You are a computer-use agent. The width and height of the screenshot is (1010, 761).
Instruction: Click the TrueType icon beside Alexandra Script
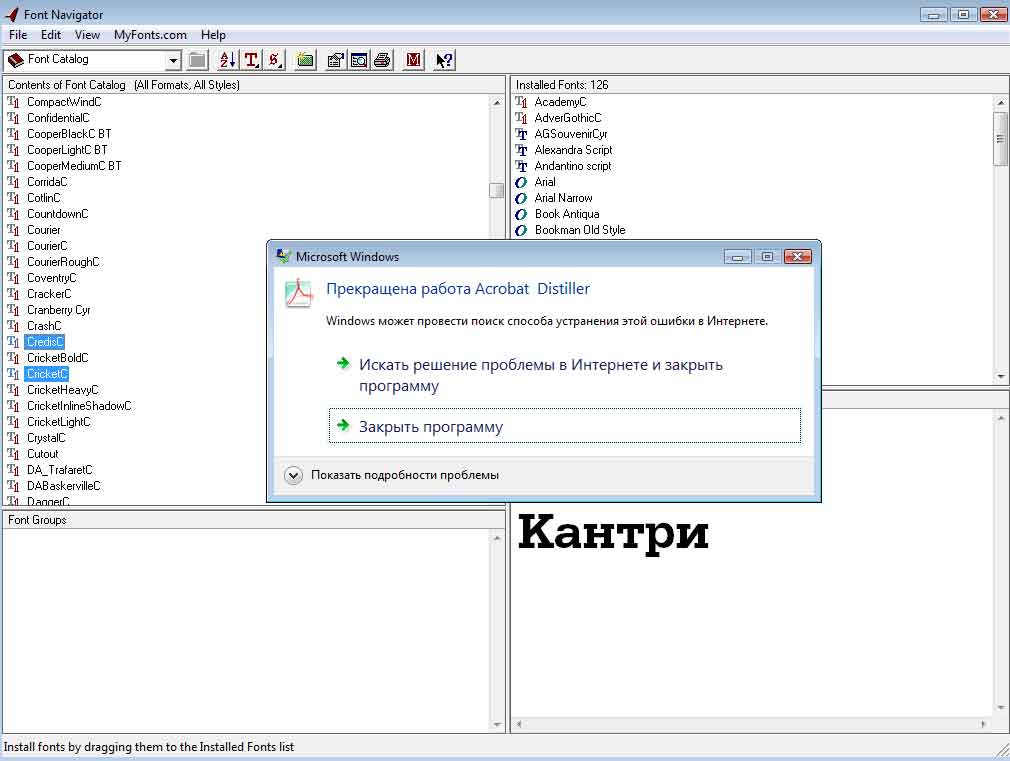pos(521,150)
